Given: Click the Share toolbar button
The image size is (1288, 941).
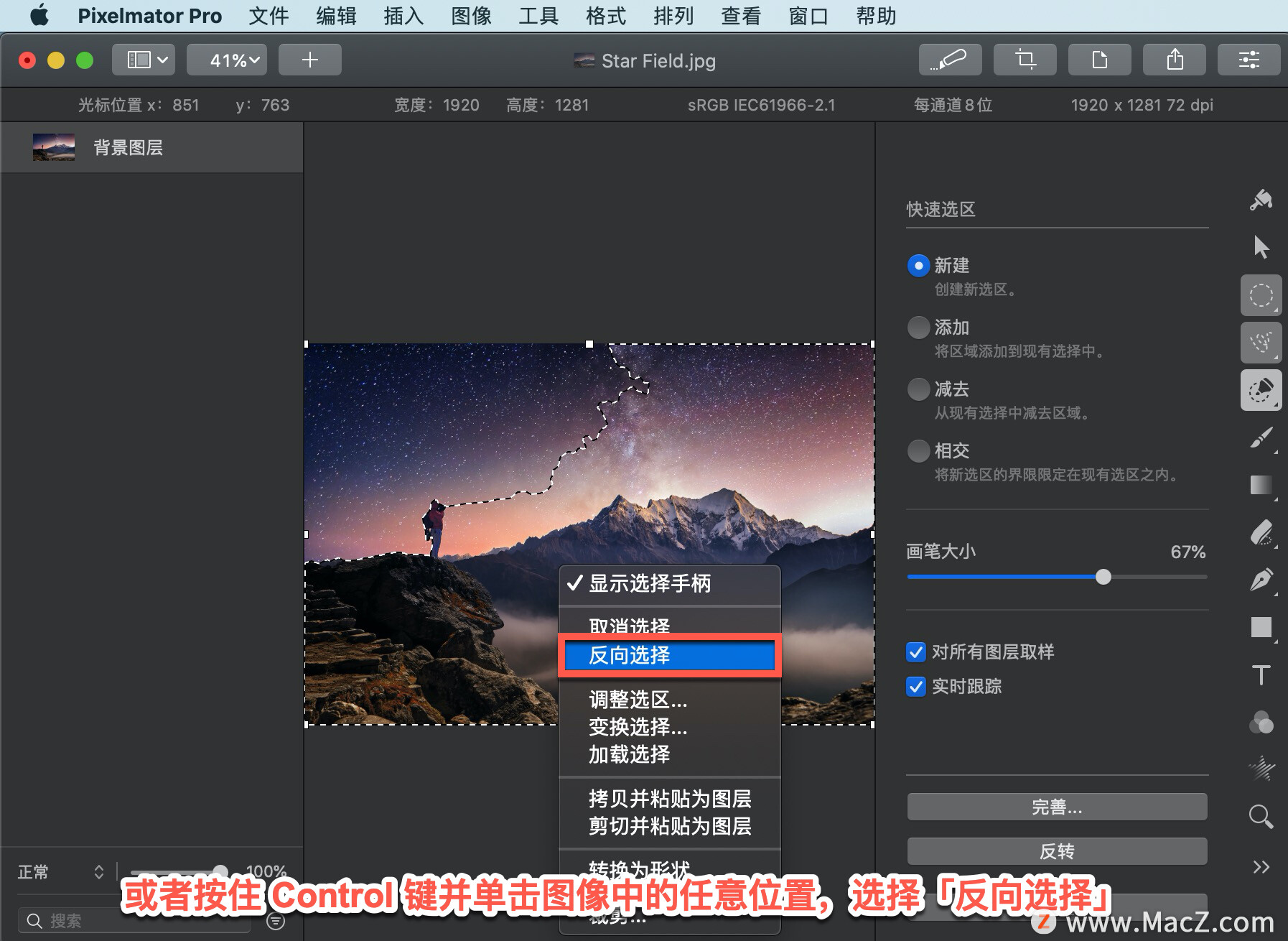Looking at the screenshot, I should coord(1174,60).
